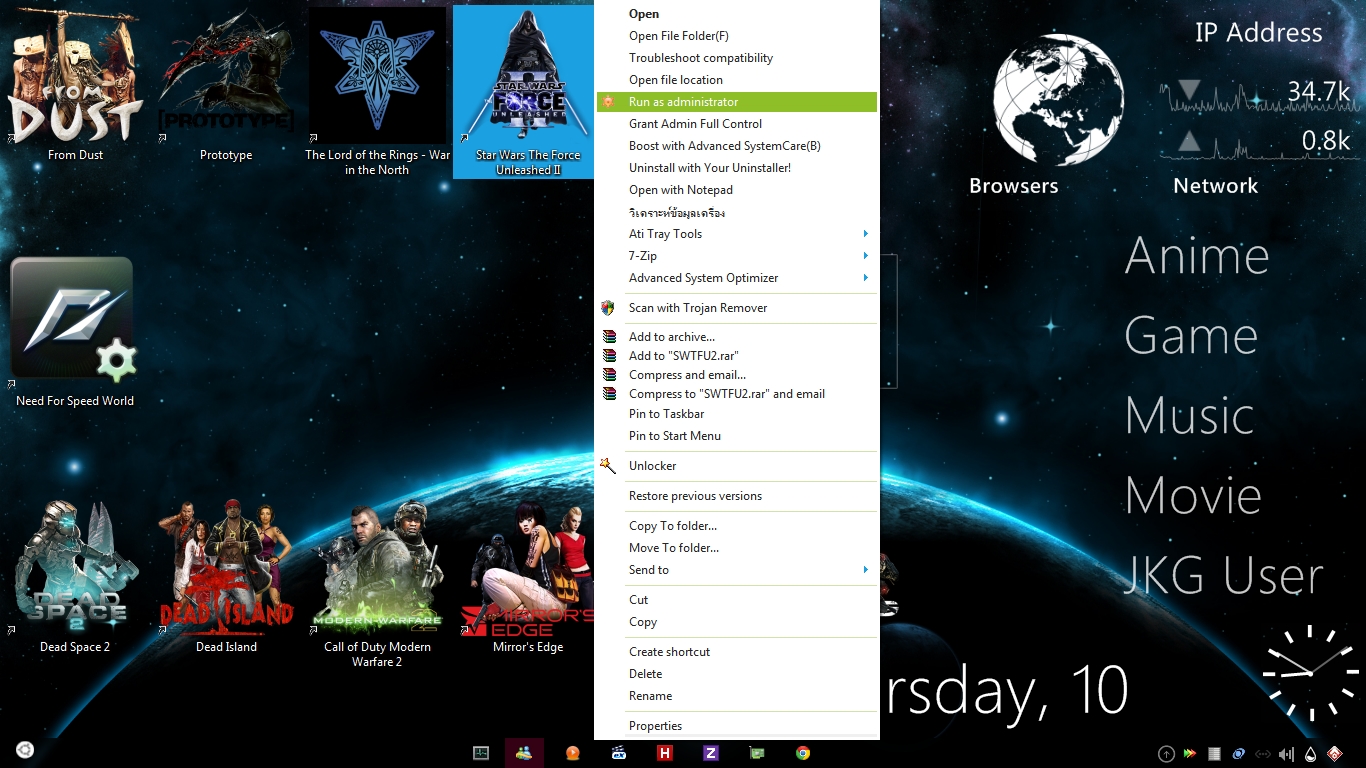1366x768 pixels.
Task: Click the water drop tray icon
Action: pos(1310,754)
